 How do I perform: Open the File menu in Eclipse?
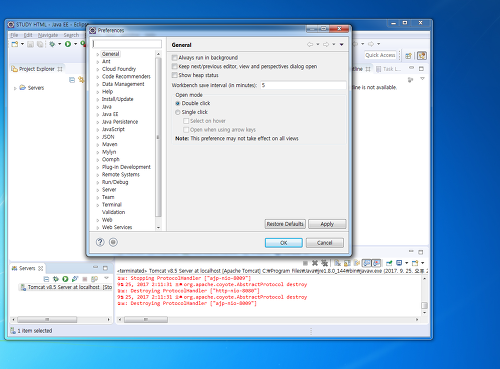click(x=14, y=35)
